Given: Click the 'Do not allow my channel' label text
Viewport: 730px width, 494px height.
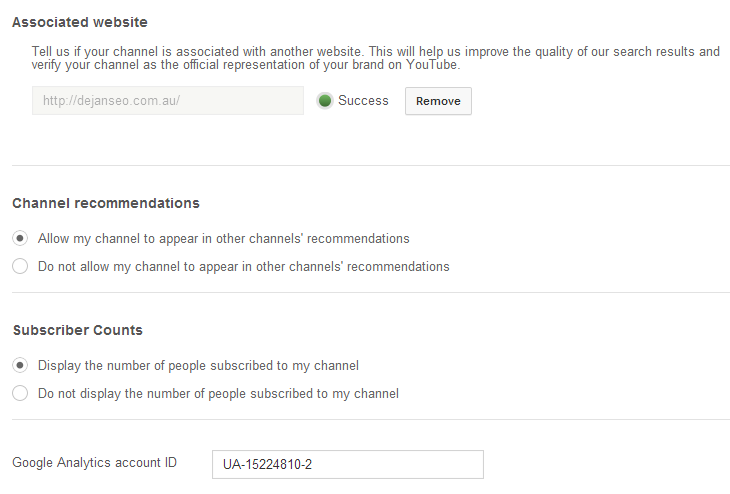Looking at the screenshot, I should [243, 266].
